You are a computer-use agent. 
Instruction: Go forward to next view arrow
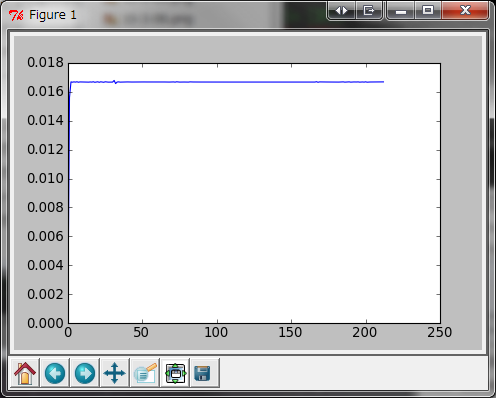pos(85,373)
